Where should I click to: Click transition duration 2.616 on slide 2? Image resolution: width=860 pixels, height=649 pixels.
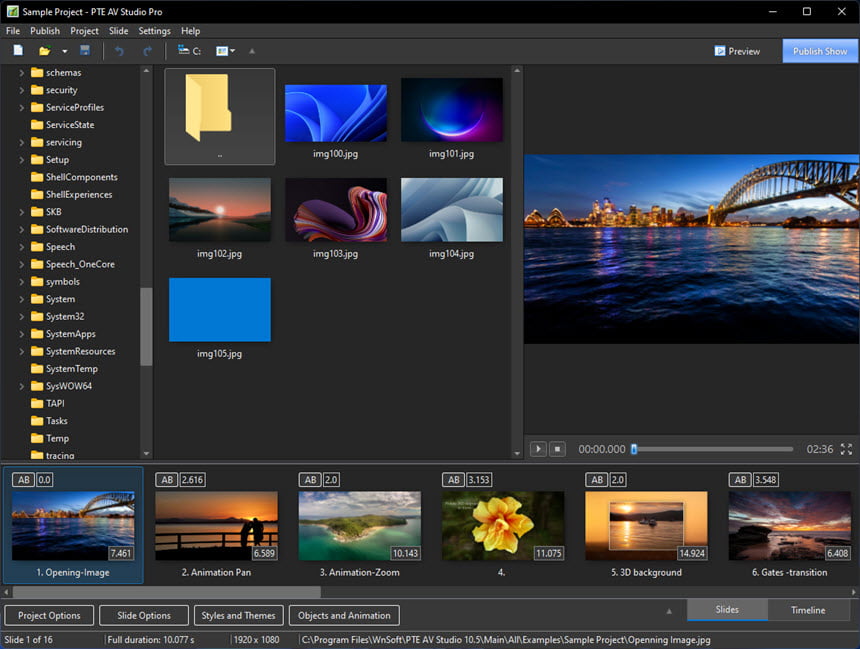[193, 480]
